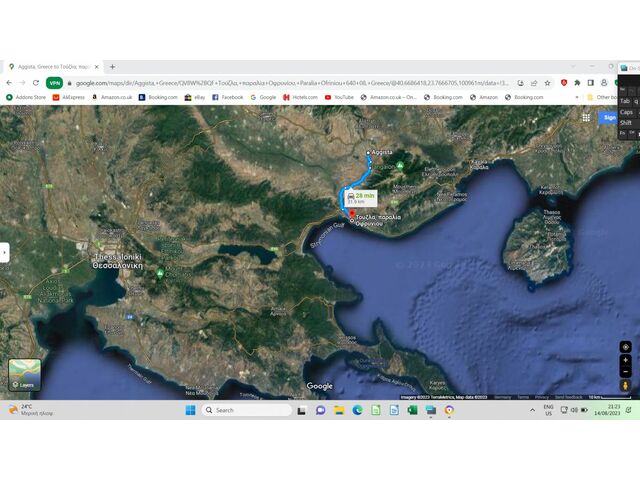The height and width of the screenshot is (480, 640).
Task: Reload the Google Maps page
Action: (x=36, y=83)
